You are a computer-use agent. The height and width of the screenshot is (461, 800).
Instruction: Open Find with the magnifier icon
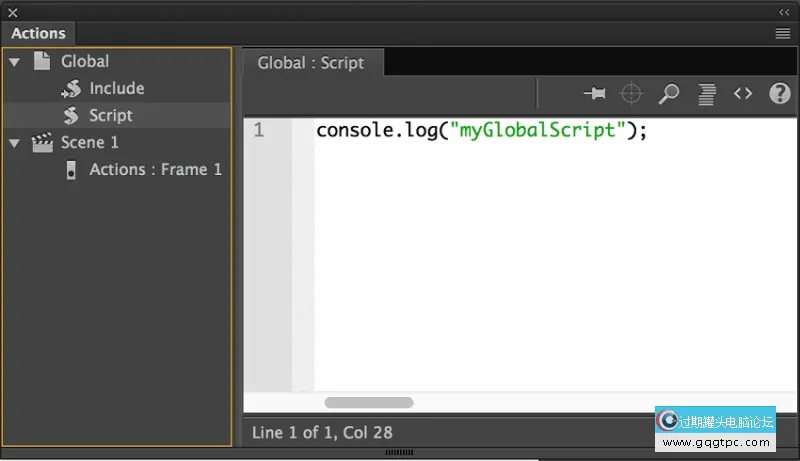[668, 94]
